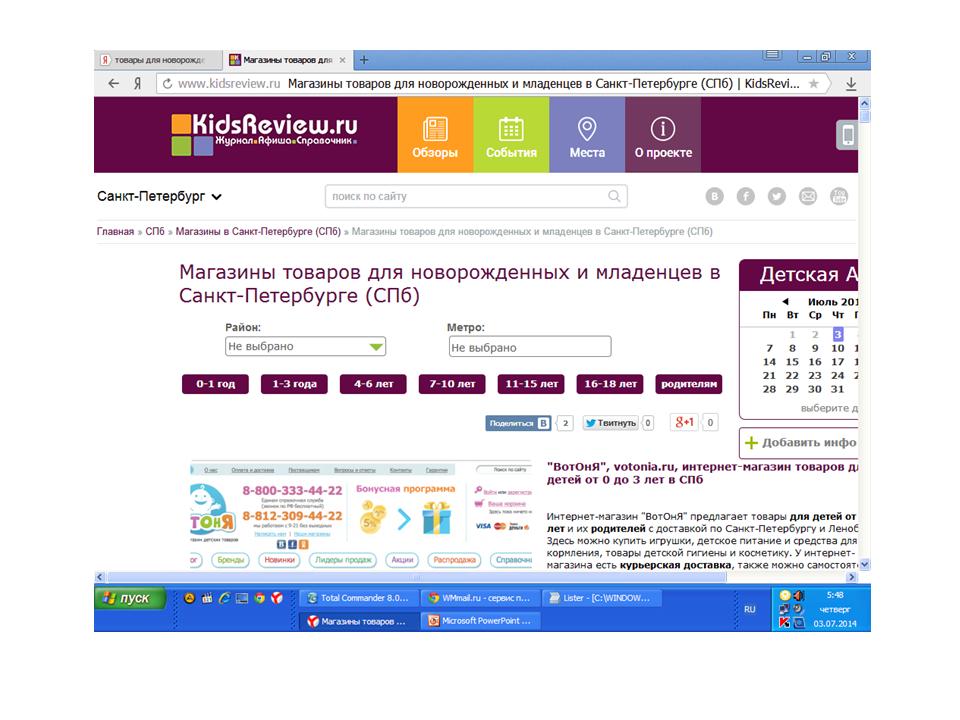Click vertical scrollbar down arrow
The width and height of the screenshot is (960, 720).
(864, 564)
